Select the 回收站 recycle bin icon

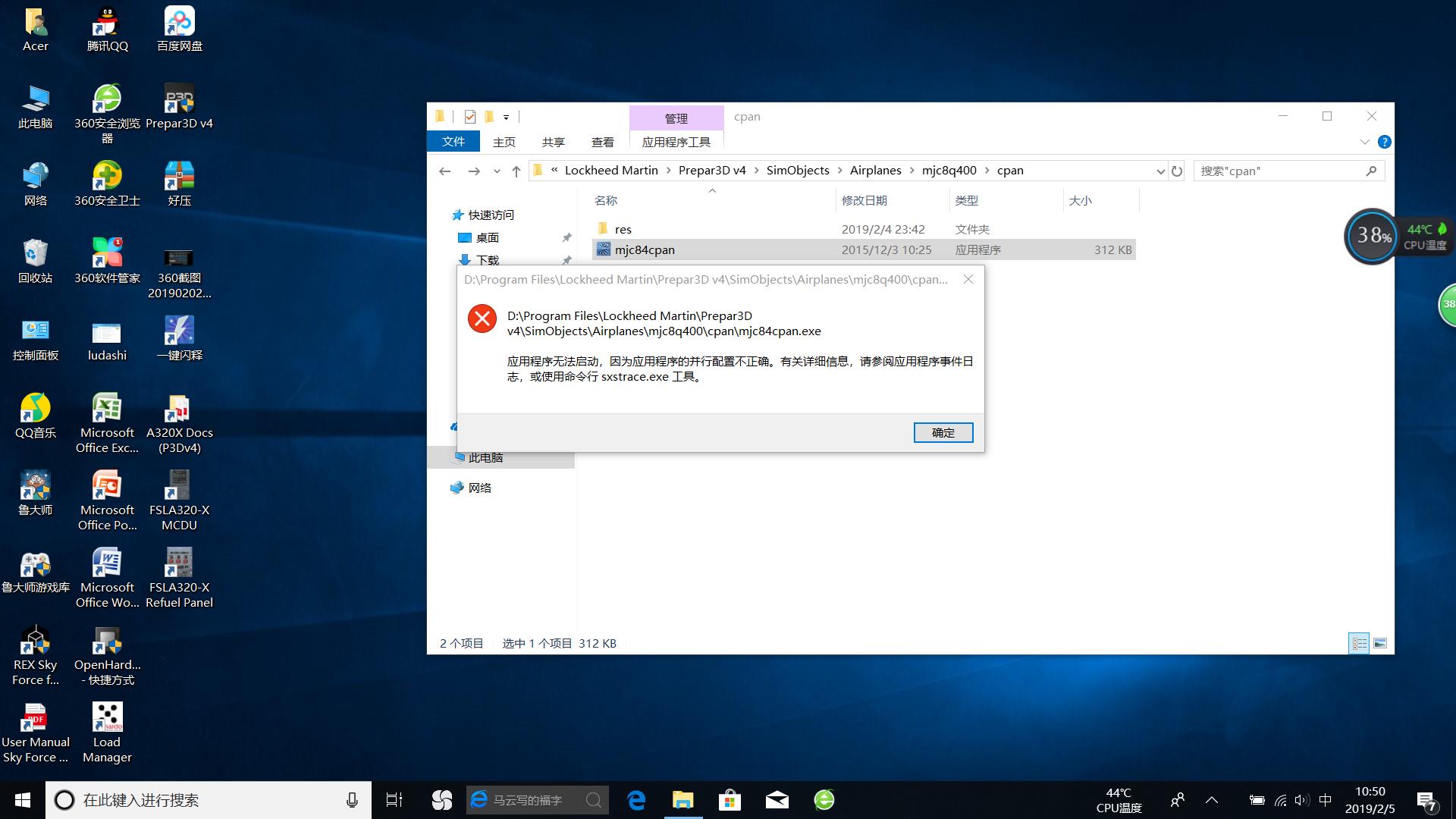tap(36, 262)
